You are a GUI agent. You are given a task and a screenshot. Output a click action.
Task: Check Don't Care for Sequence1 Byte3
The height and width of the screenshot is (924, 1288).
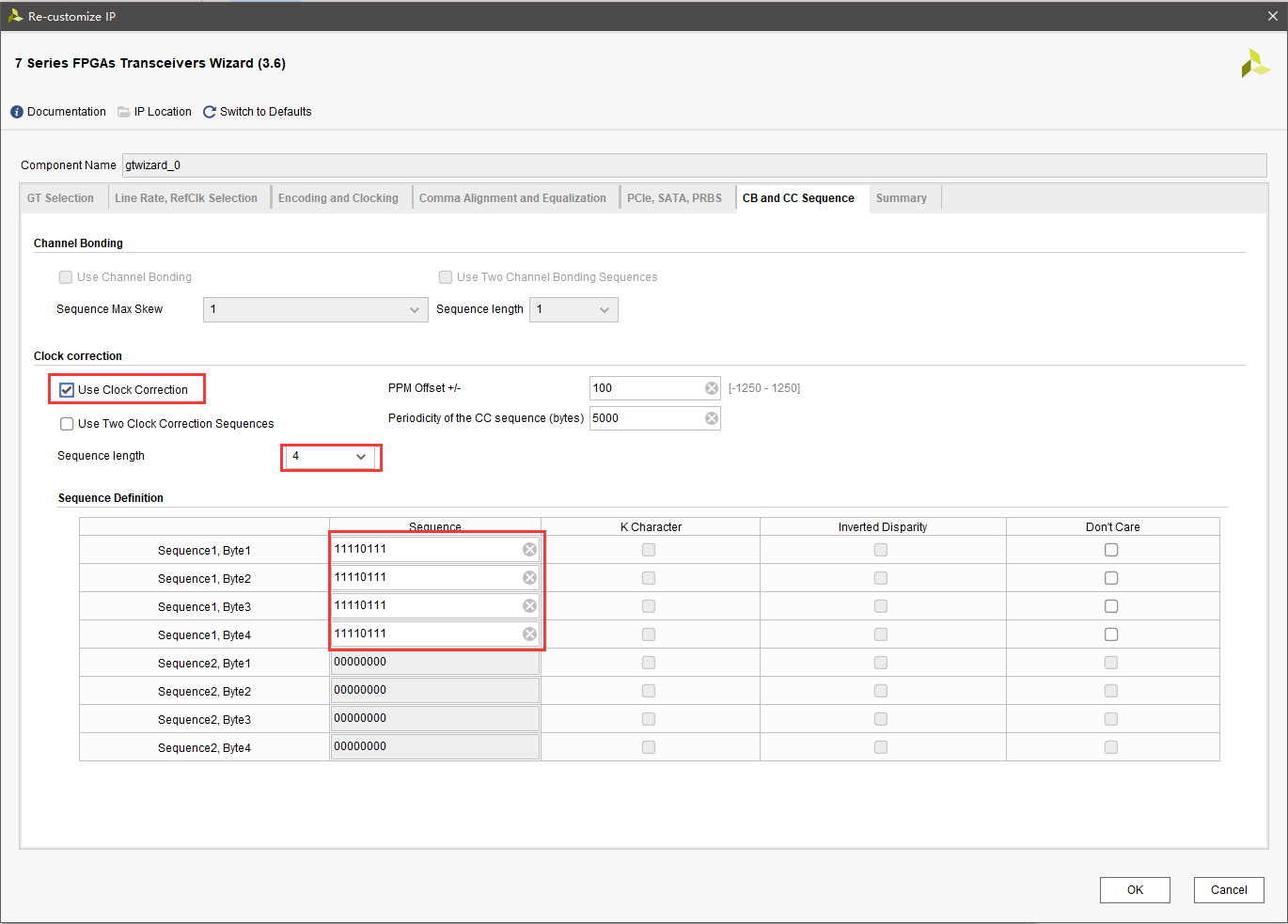1111,606
